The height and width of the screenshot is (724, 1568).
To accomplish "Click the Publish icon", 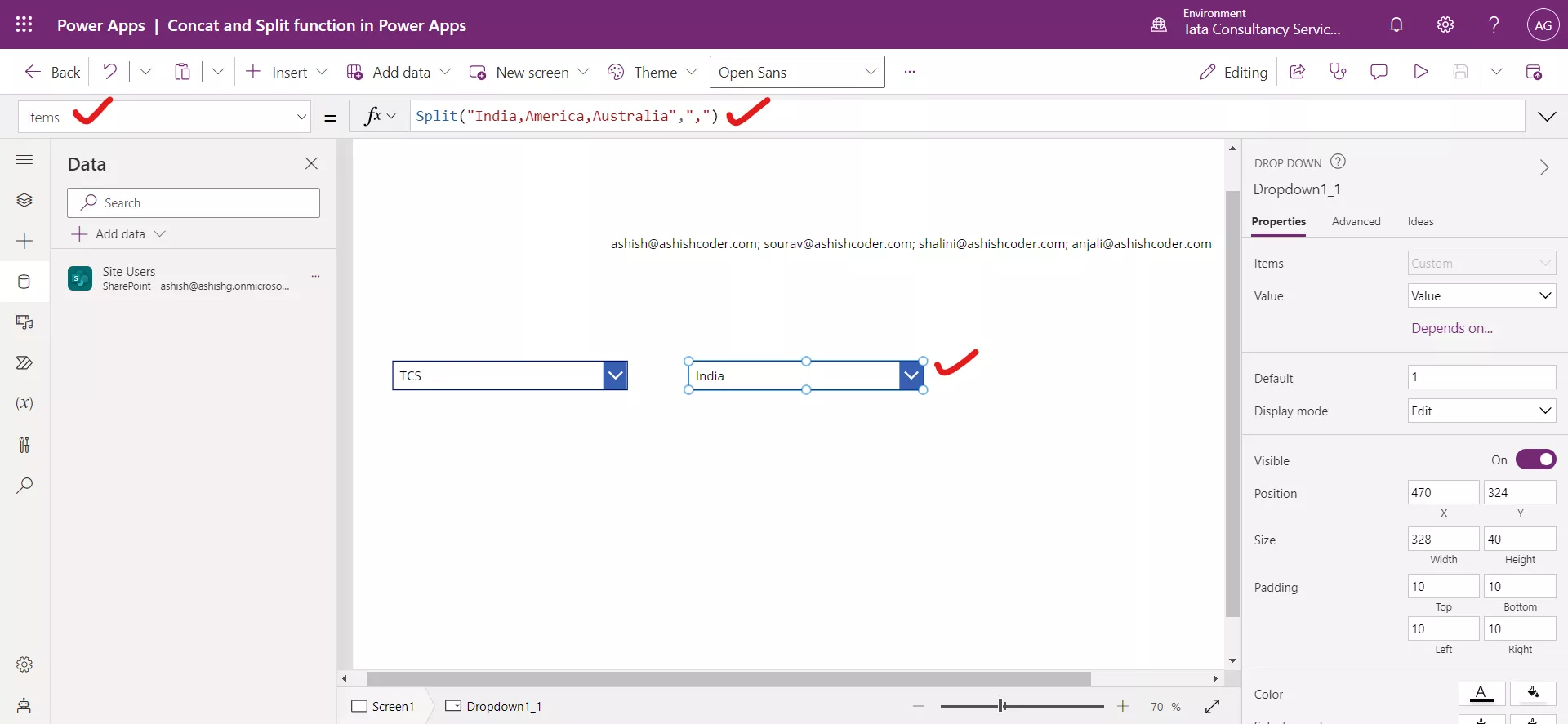I will [1535, 72].
